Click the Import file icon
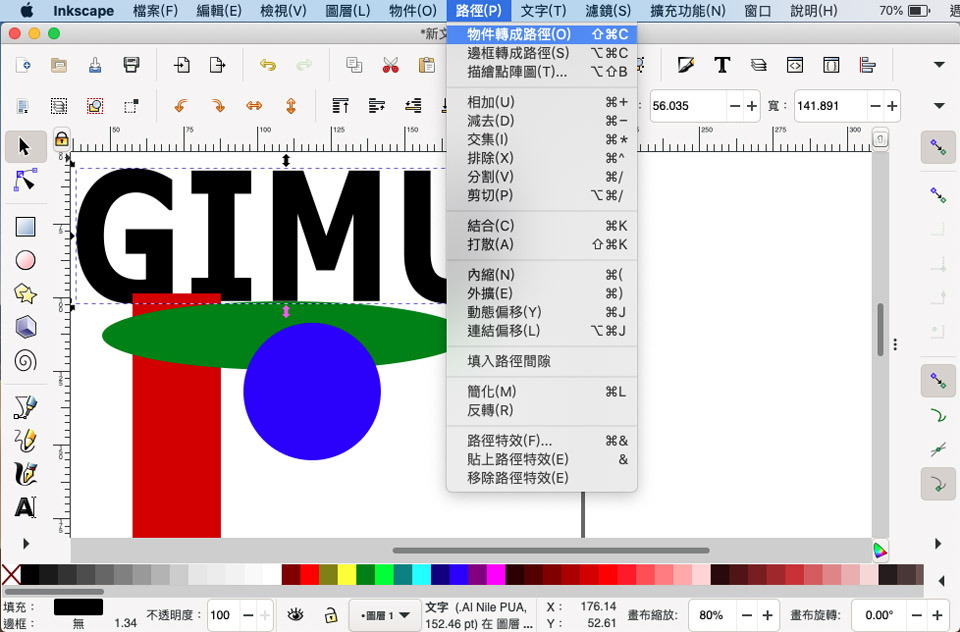Image resolution: width=960 pixels, height=632 pixels. [182, 65]
